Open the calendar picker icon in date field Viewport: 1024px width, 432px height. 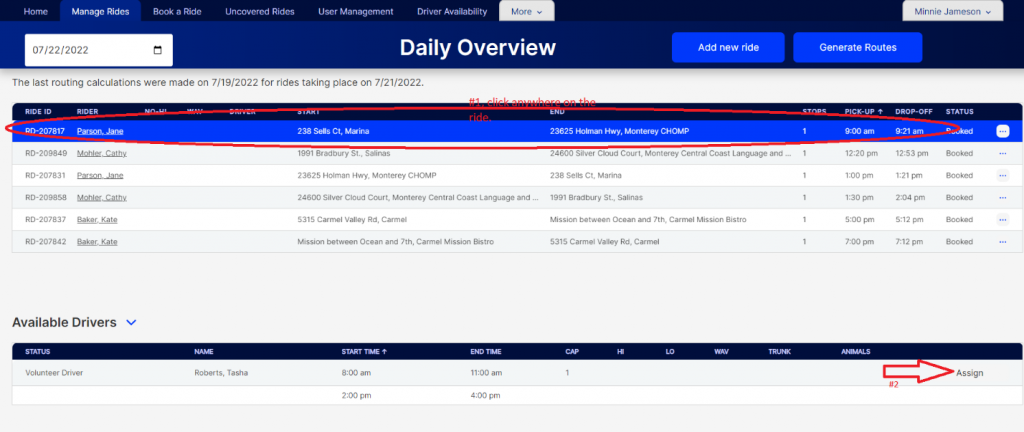158,50
